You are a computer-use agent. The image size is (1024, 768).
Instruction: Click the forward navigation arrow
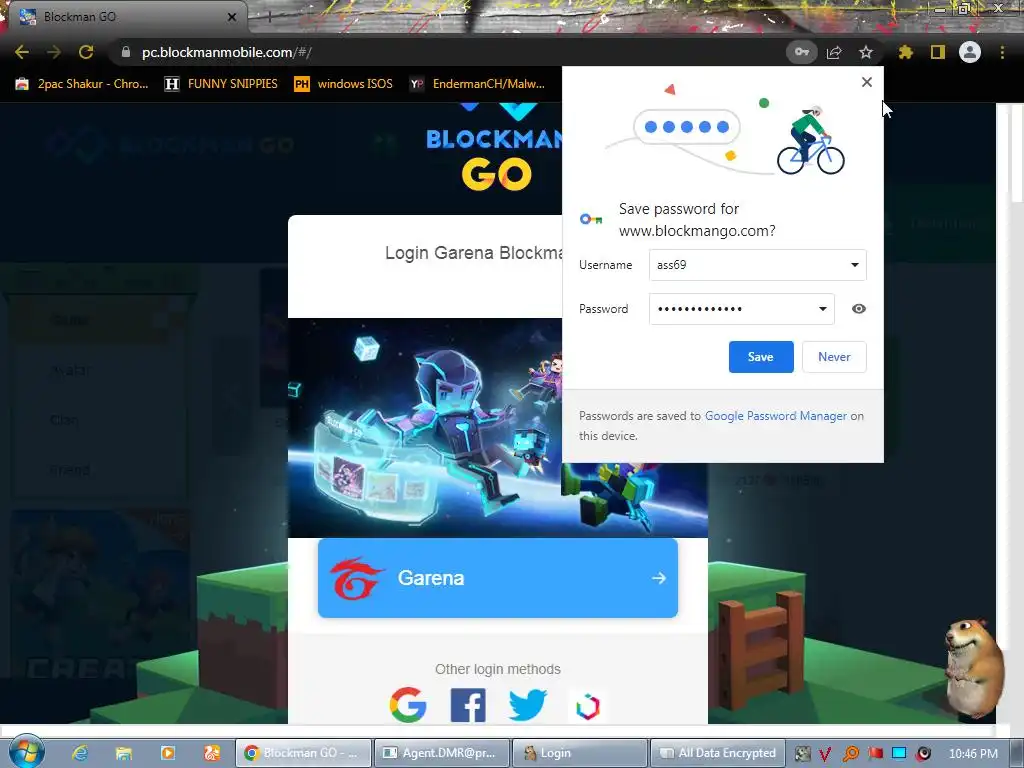click(x=54, y=52)
